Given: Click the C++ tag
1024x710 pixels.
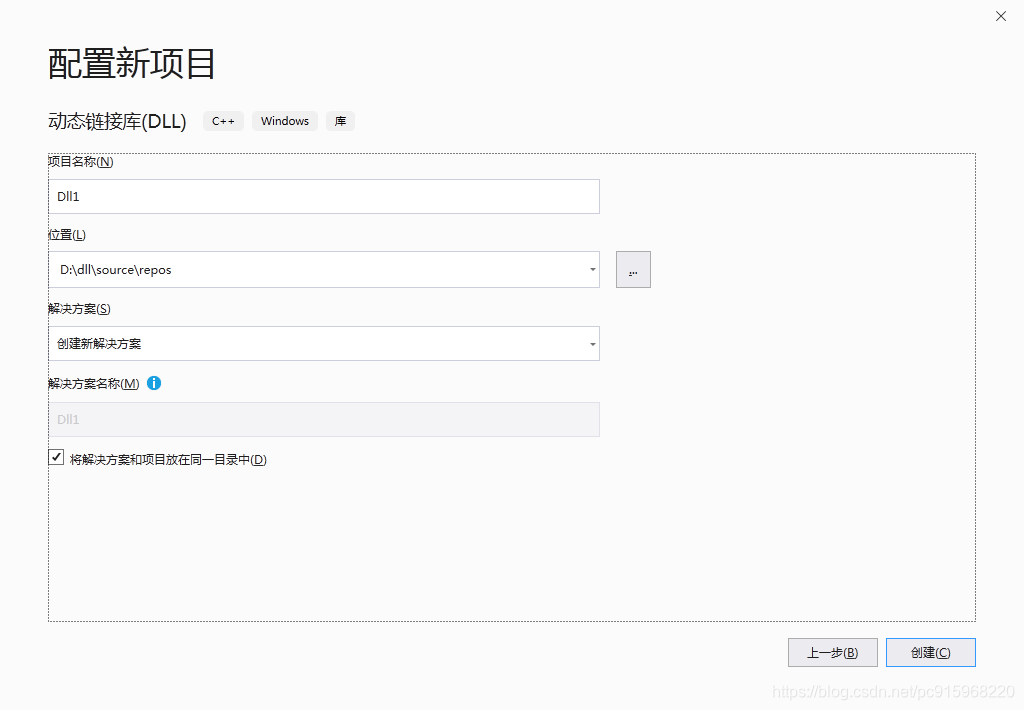Looking at the screenshot, I should tap(223, 121).
